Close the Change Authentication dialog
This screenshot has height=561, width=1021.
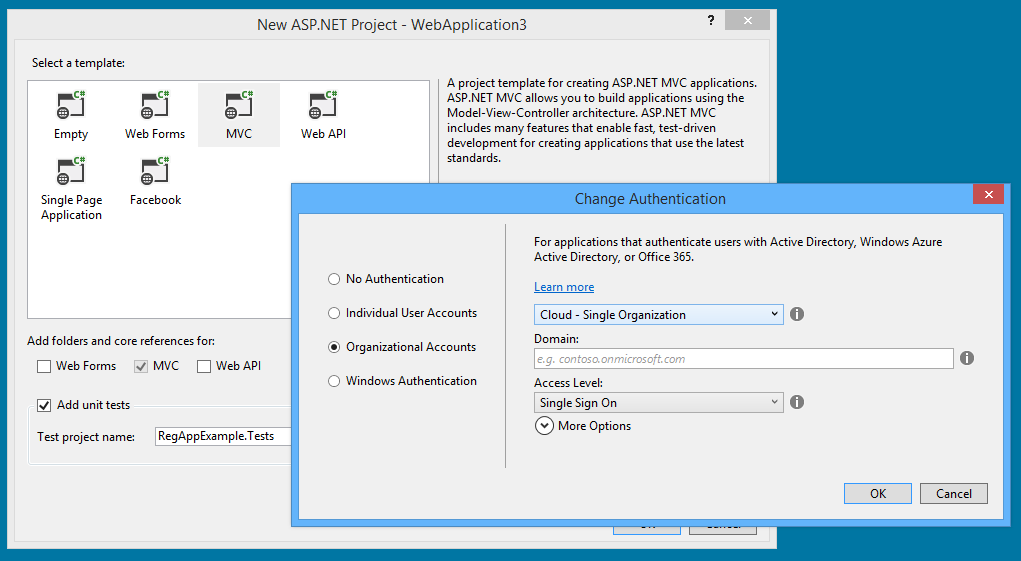(988, 194)
